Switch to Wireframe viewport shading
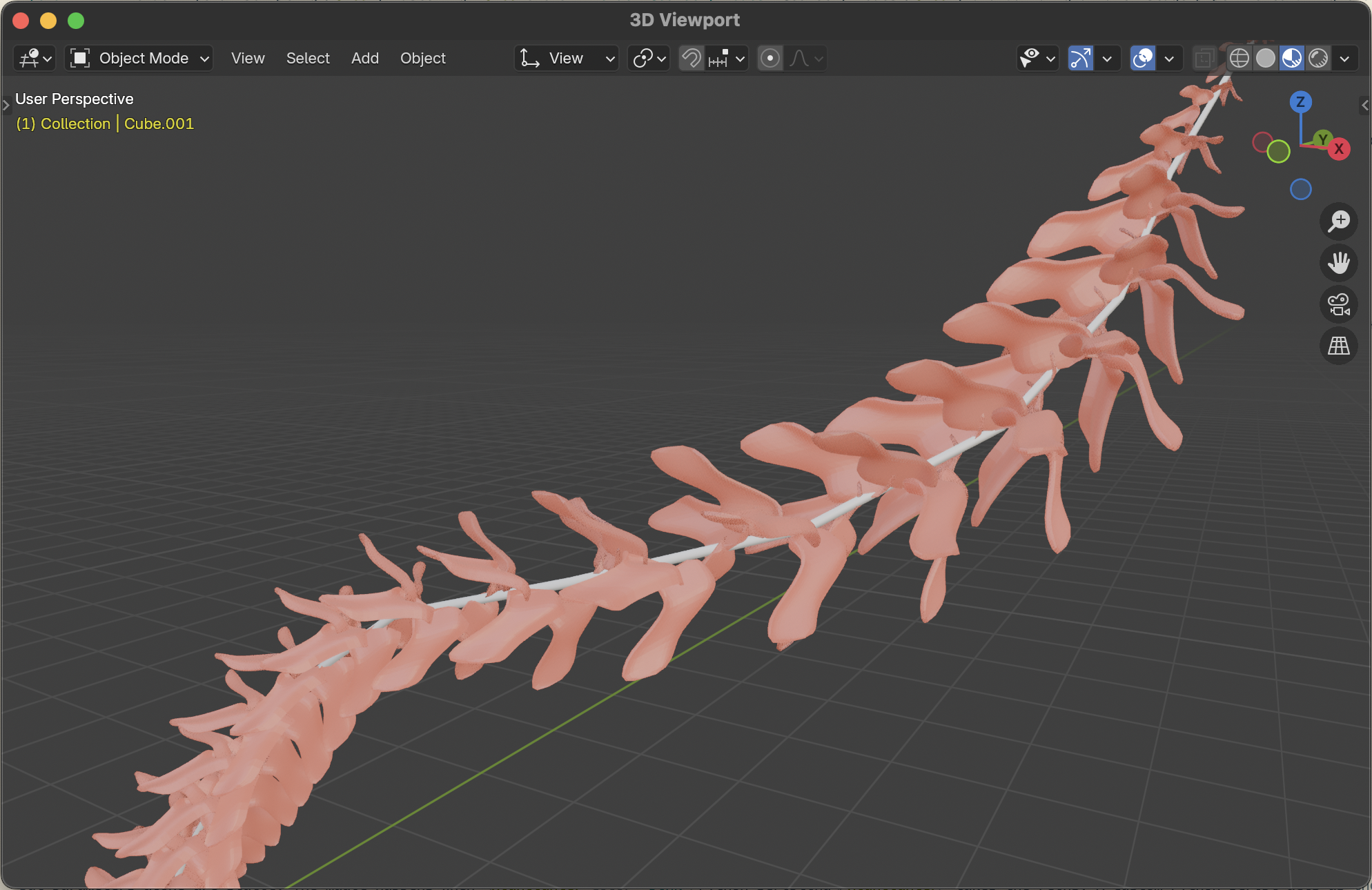Viewport: 1372px width, 890px height. (x=1239, y=58)
